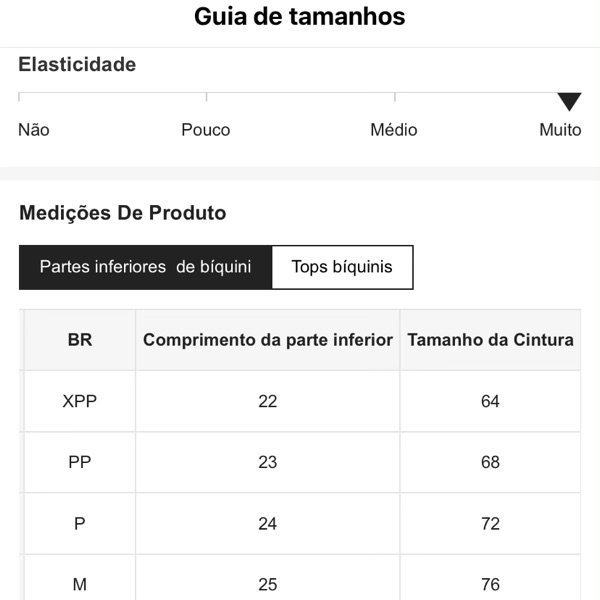Viewport: 600px width, 600px height.
Task: Click the P waist value 72
Action: click(490, 523)
